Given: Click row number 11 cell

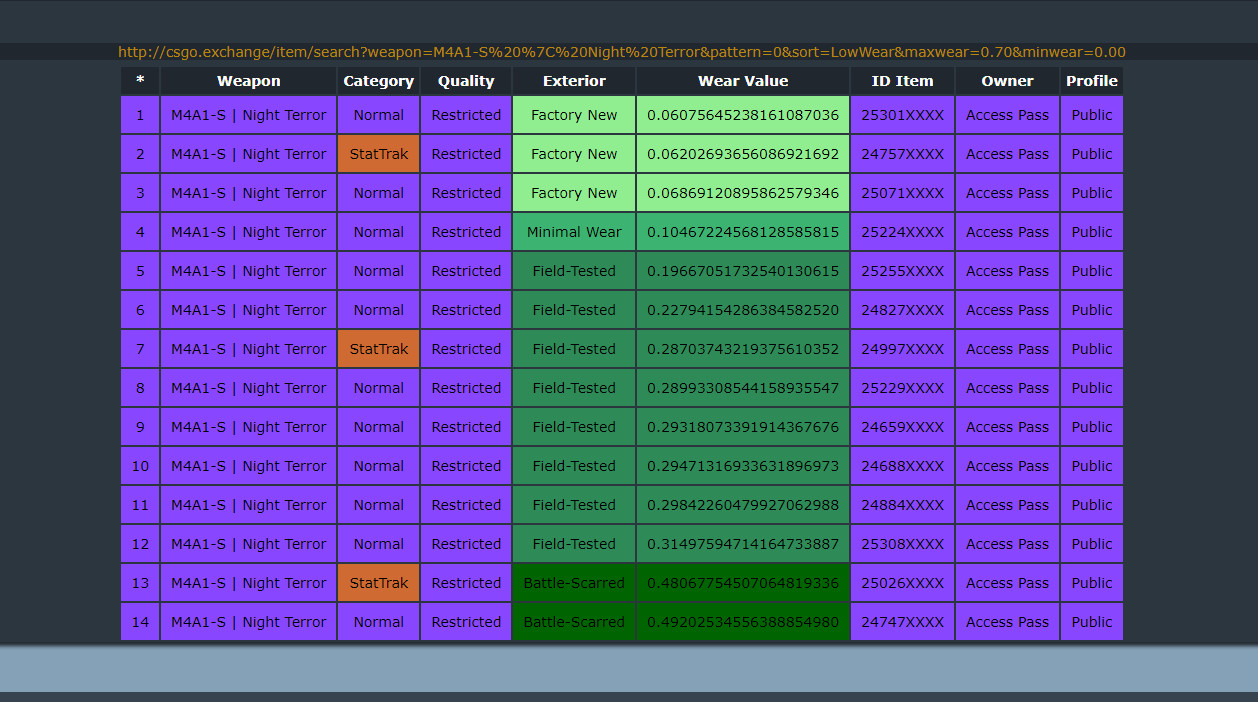Looking at the screenshot, I should (140, 505).
